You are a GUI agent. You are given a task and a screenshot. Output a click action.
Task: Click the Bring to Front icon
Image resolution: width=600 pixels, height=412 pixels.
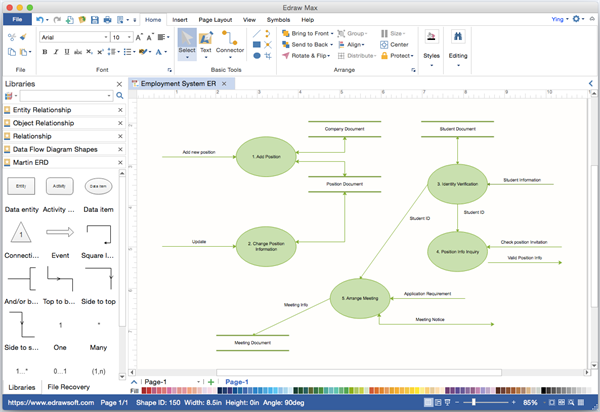tap(285, 33)
